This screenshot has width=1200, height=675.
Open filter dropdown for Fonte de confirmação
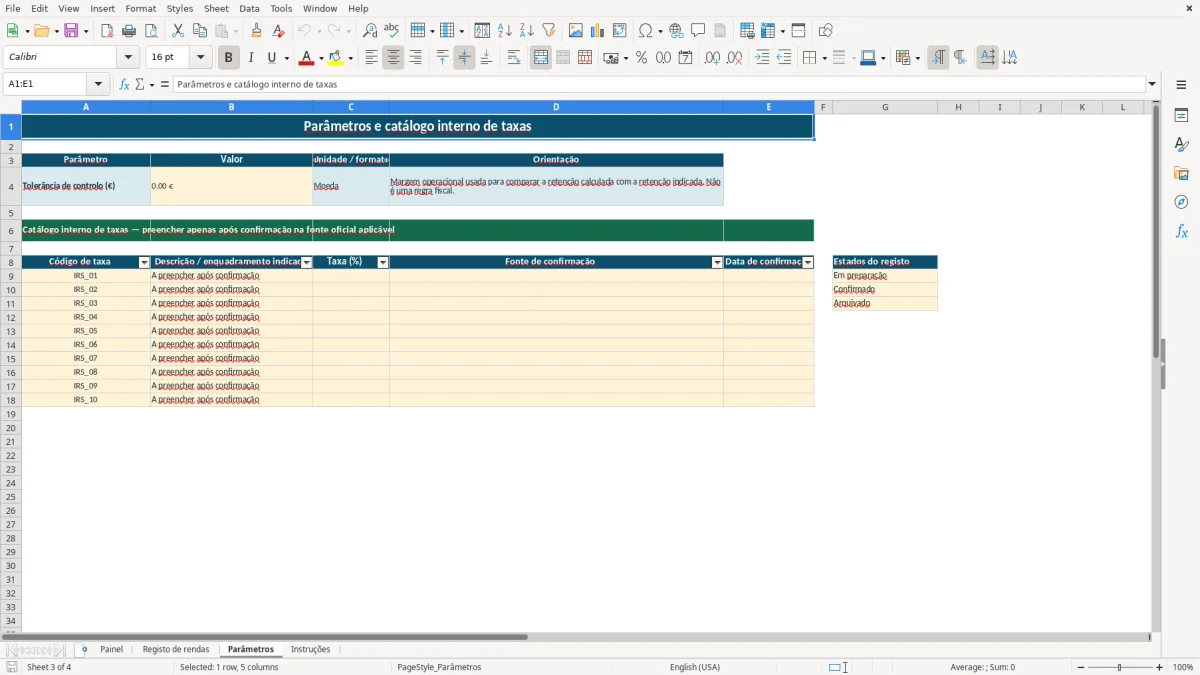(717, 262)
